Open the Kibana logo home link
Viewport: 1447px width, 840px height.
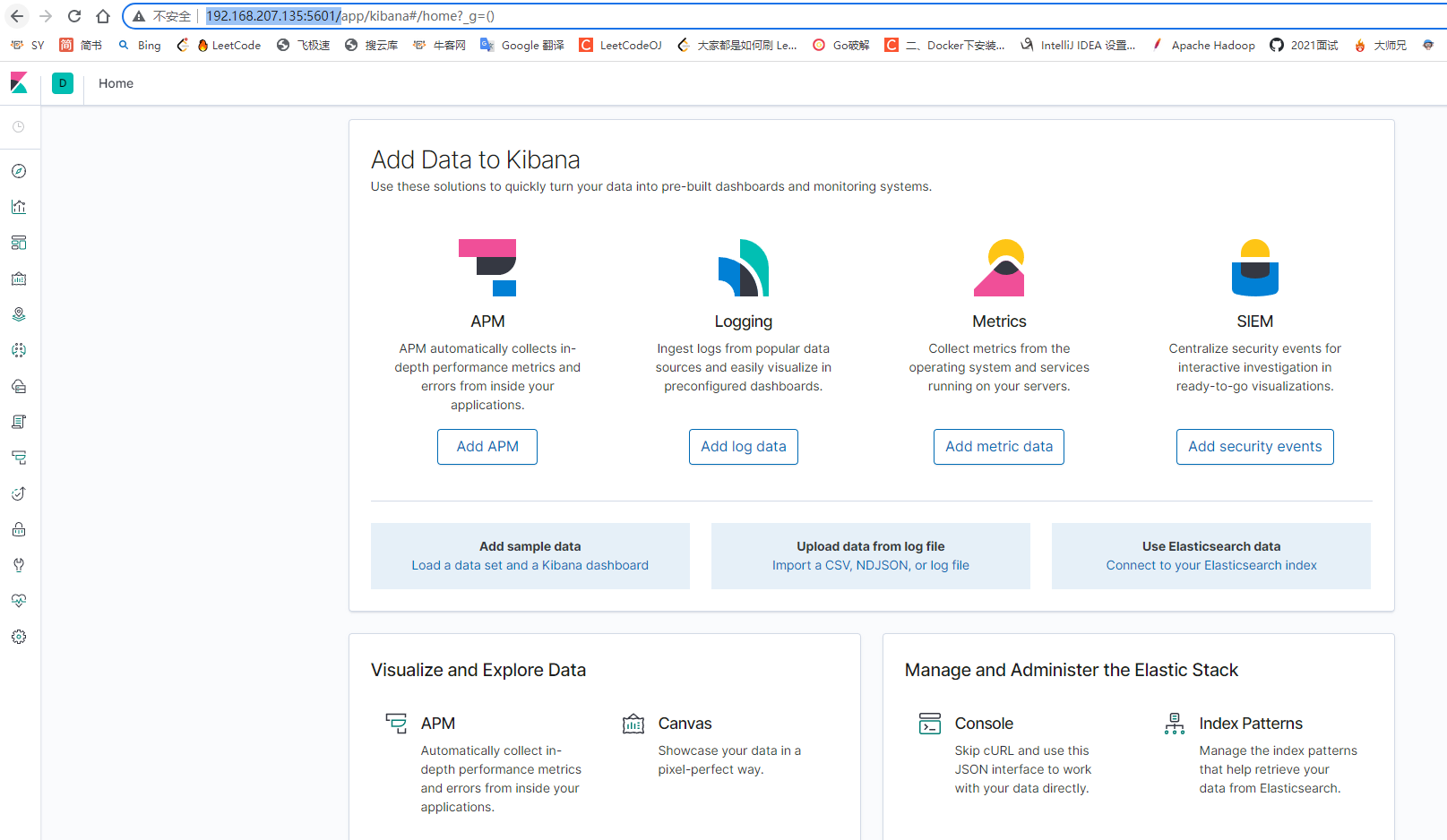19,83
